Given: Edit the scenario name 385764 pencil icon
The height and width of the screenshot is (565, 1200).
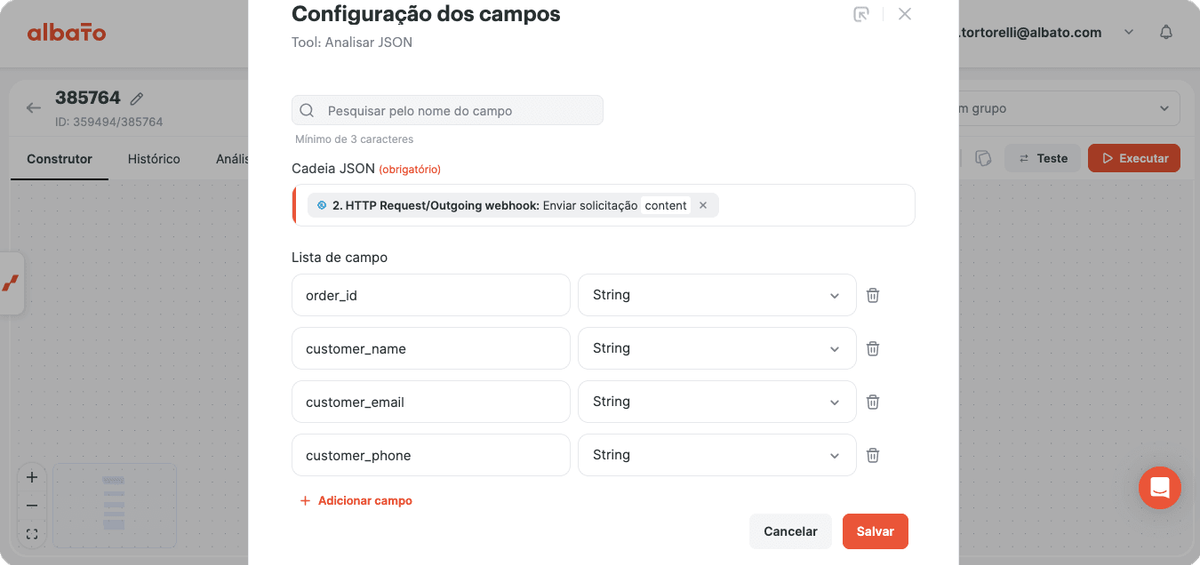Looking at the screenshot, I should (x=137, y=98).
